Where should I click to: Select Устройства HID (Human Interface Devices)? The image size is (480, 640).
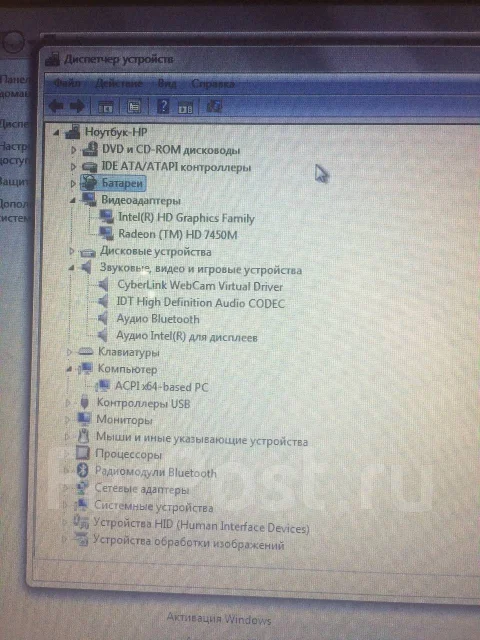pyautogui.click(x=201, y=526)
